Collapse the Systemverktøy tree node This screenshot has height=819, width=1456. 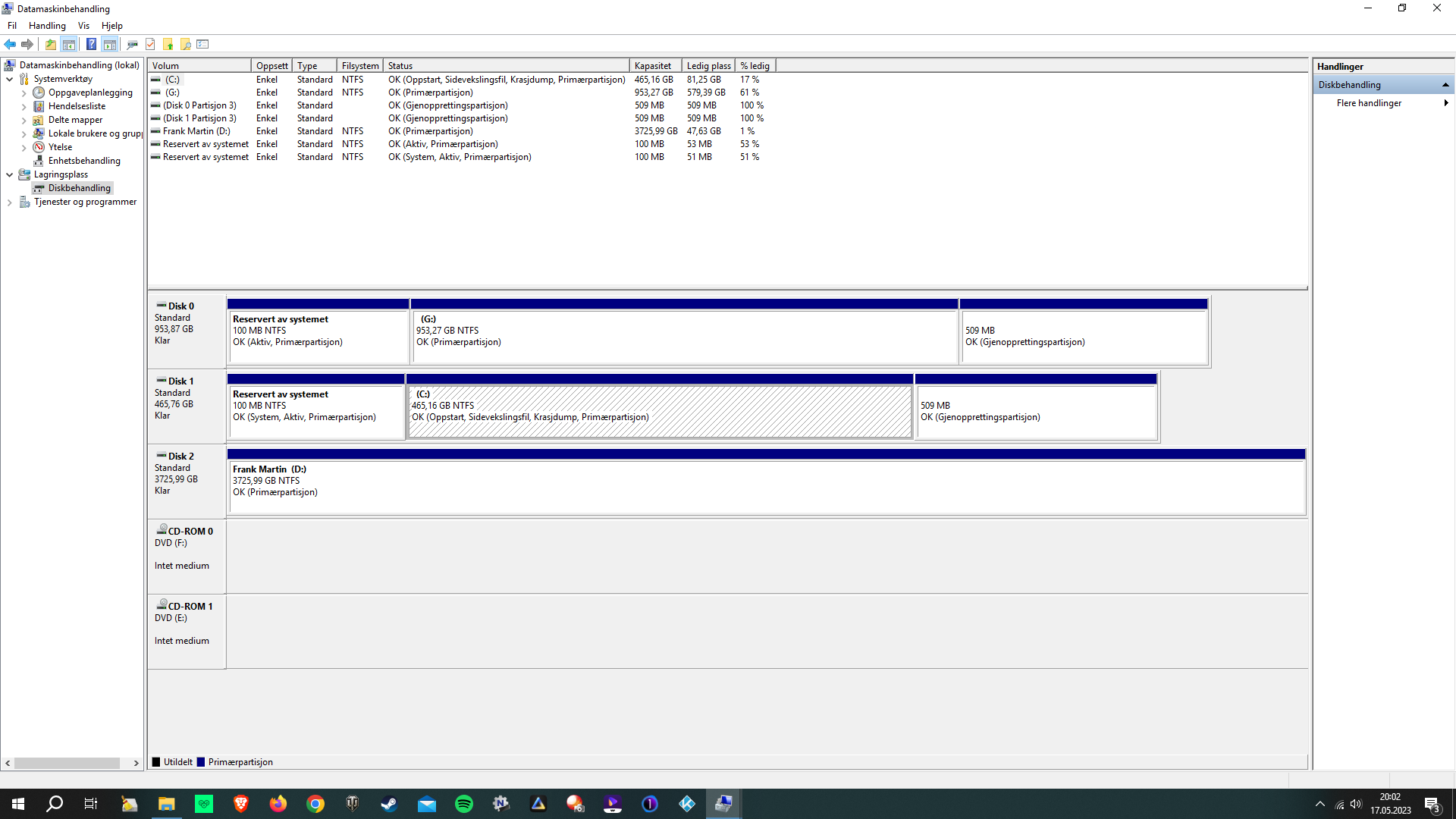click(x=9, y=79)
